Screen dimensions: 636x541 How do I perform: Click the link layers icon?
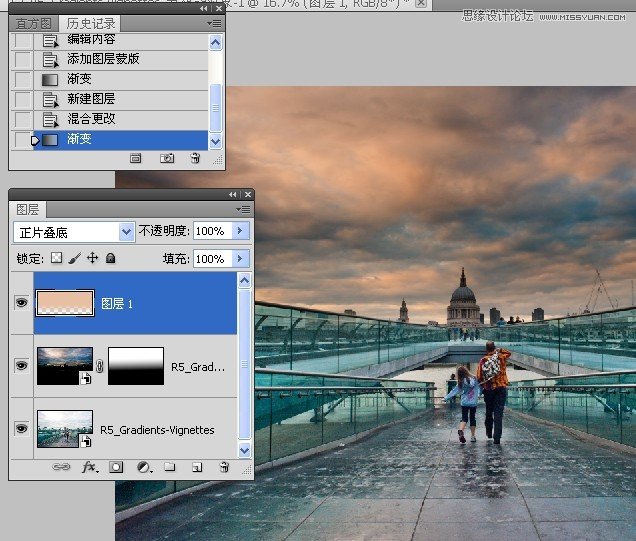pos(61,467)
